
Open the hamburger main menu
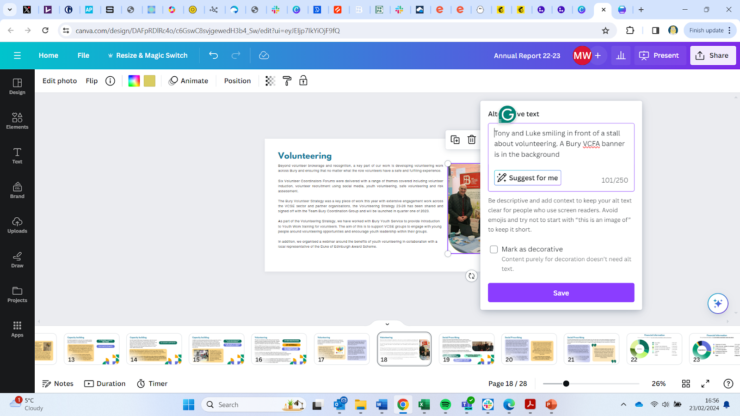coord(17,55)
